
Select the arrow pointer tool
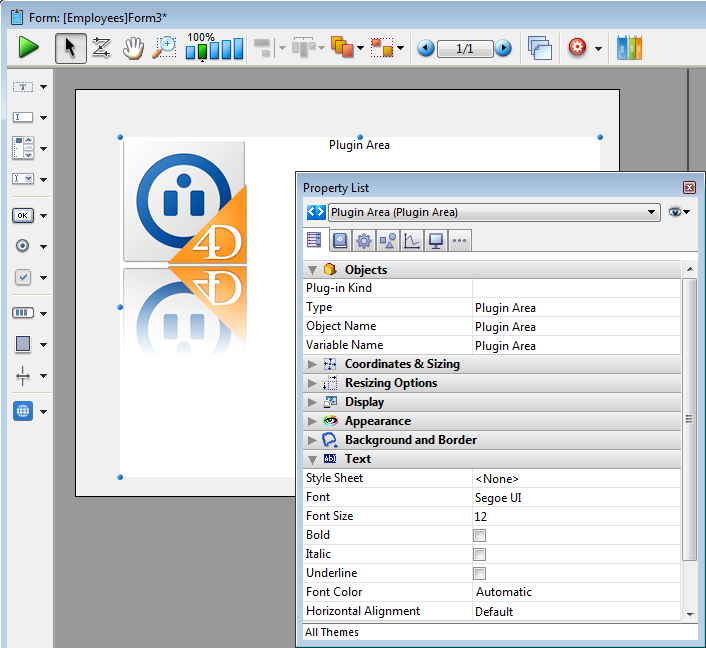click(69, 47)
